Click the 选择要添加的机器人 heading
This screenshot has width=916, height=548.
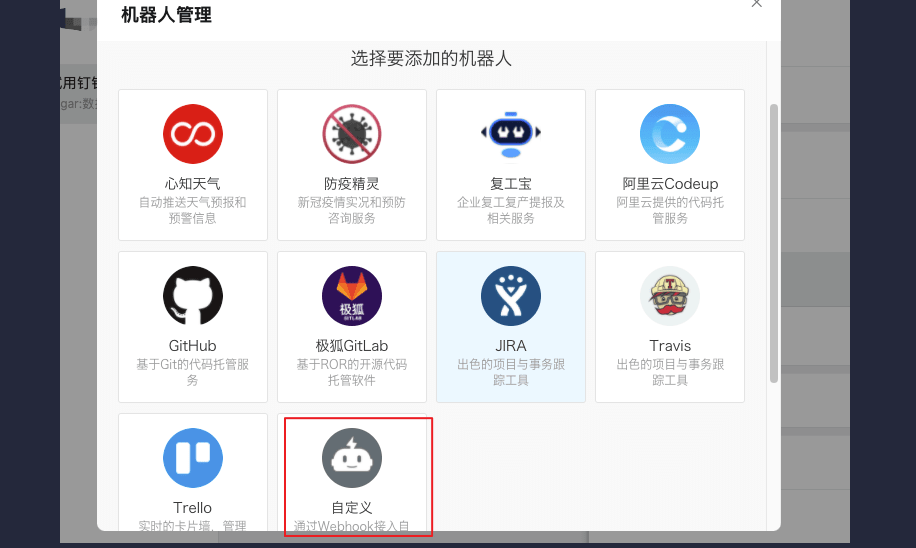coord(431,58)
